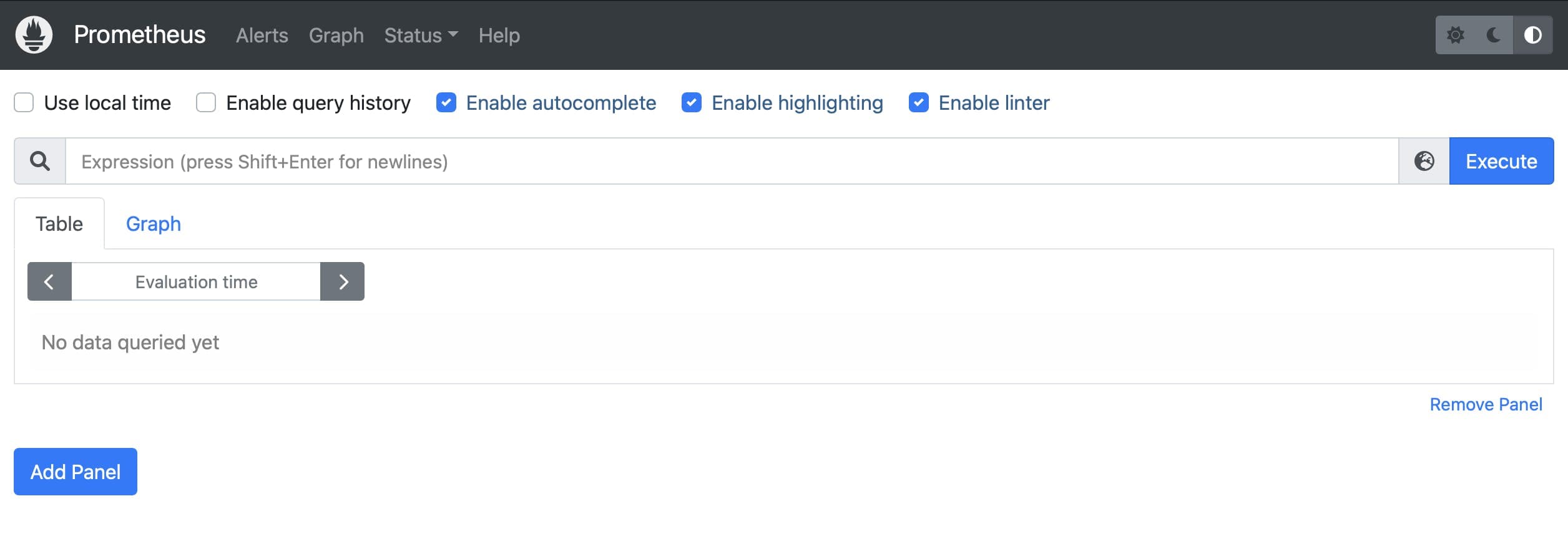Enable the Use local time checkbox
Image resolution: width=1568 pixels, height=544 pixels.
[24, 102]
